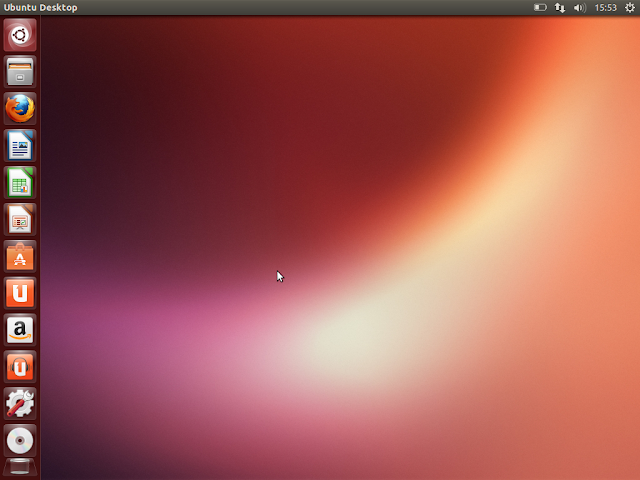Open Ubuntu One icon in launcher
Screen dimensions: 640x480
[x=20, y=293]
